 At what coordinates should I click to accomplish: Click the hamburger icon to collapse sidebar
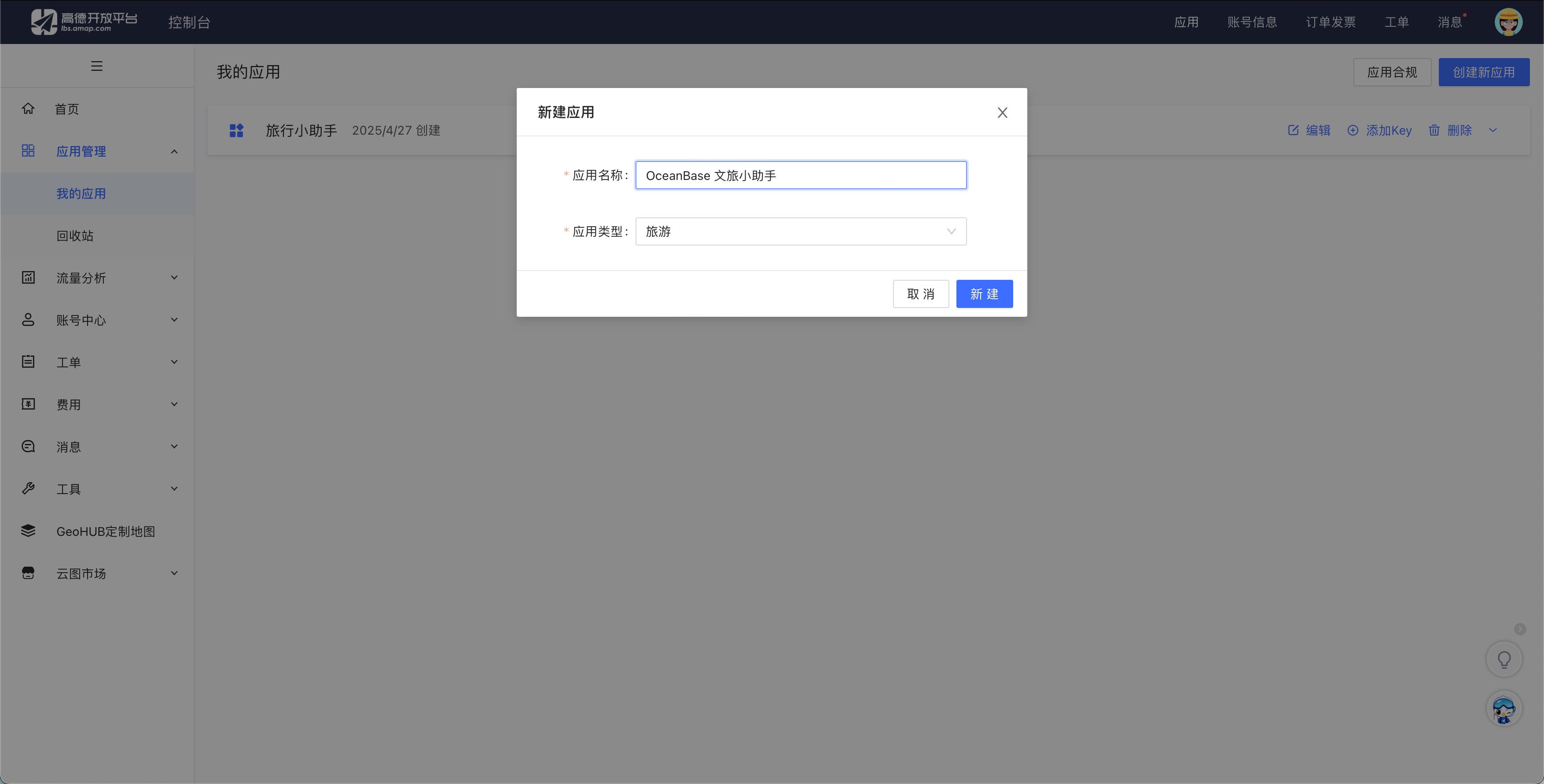tap(96, 65)
